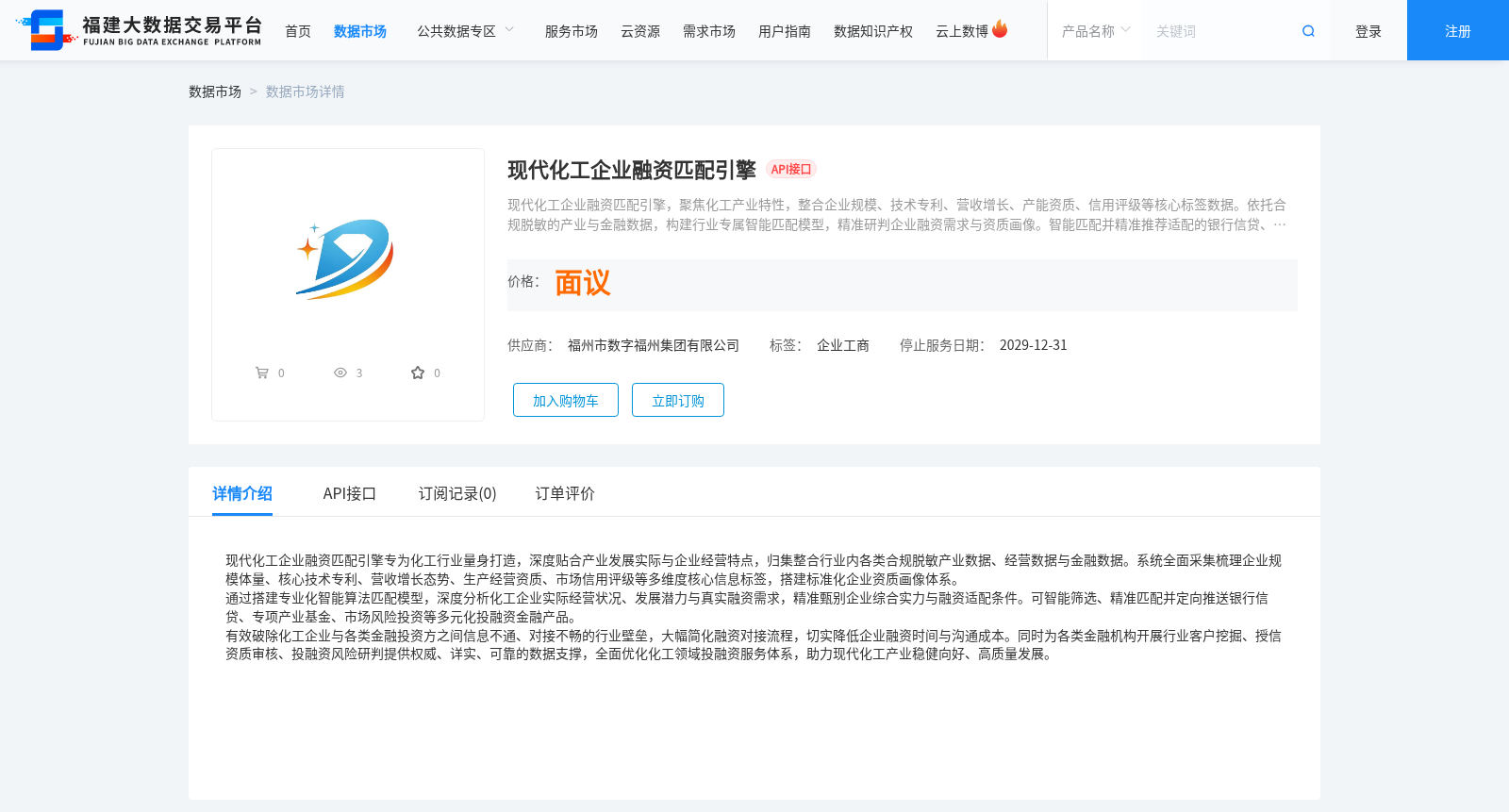Click the flame icon beside 云上数博

pos(1000,29)
